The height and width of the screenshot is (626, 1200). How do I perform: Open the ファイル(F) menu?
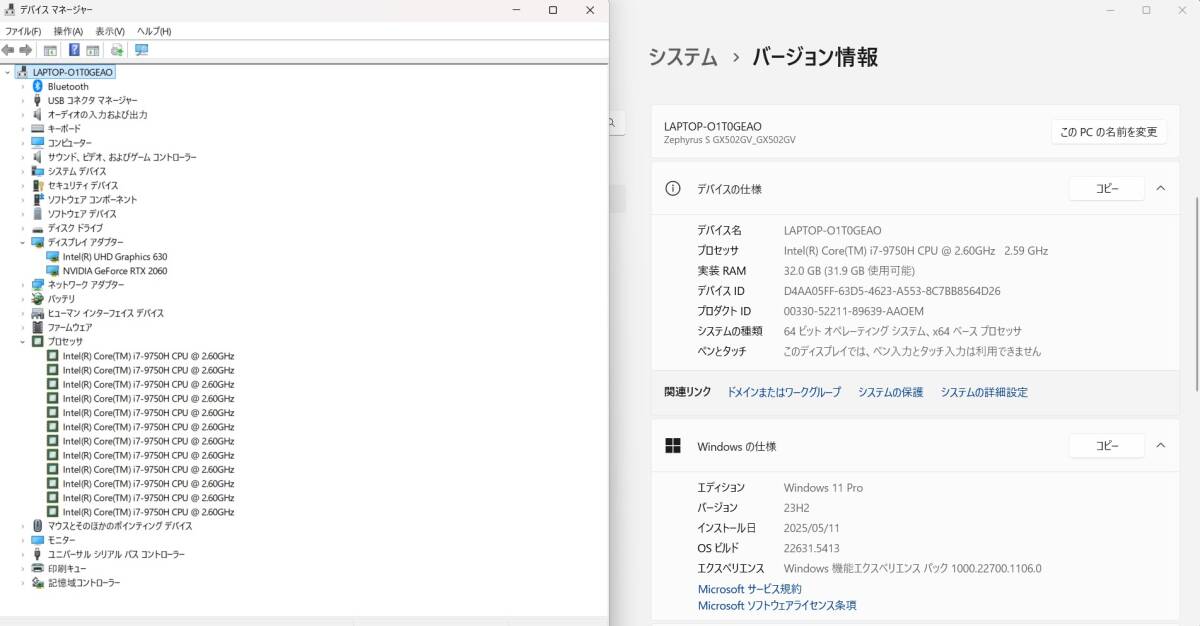(x=23, y=31)
